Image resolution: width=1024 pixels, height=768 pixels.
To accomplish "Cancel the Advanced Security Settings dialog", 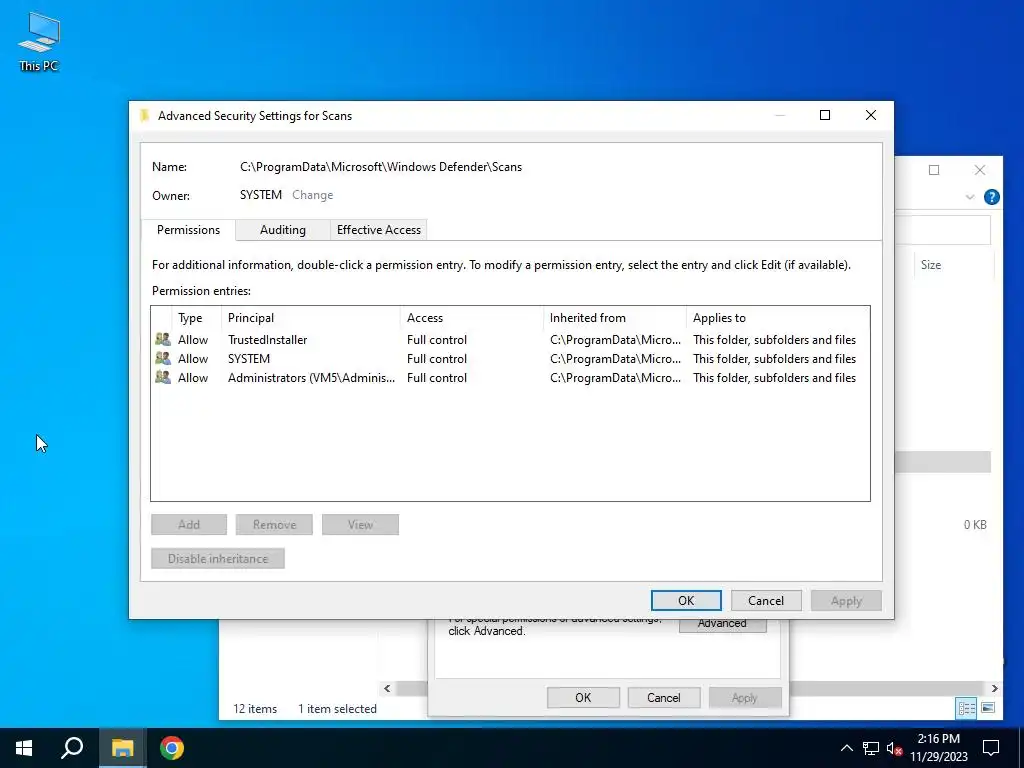I will click(x=766, y=600).
